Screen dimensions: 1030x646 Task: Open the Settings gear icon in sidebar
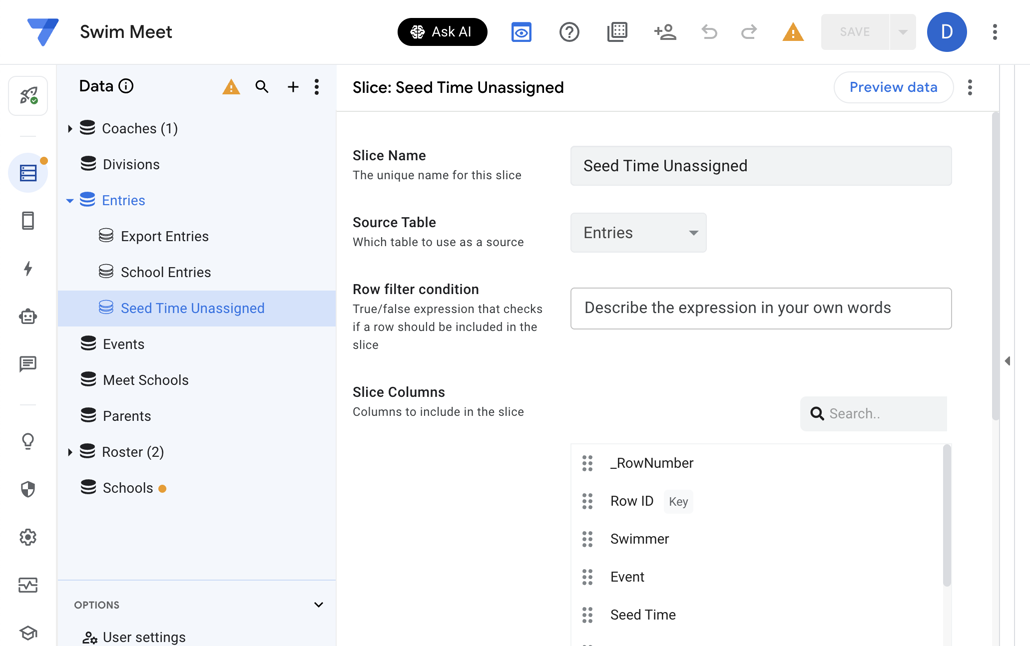pyautogui.click(x=28, y=537)
